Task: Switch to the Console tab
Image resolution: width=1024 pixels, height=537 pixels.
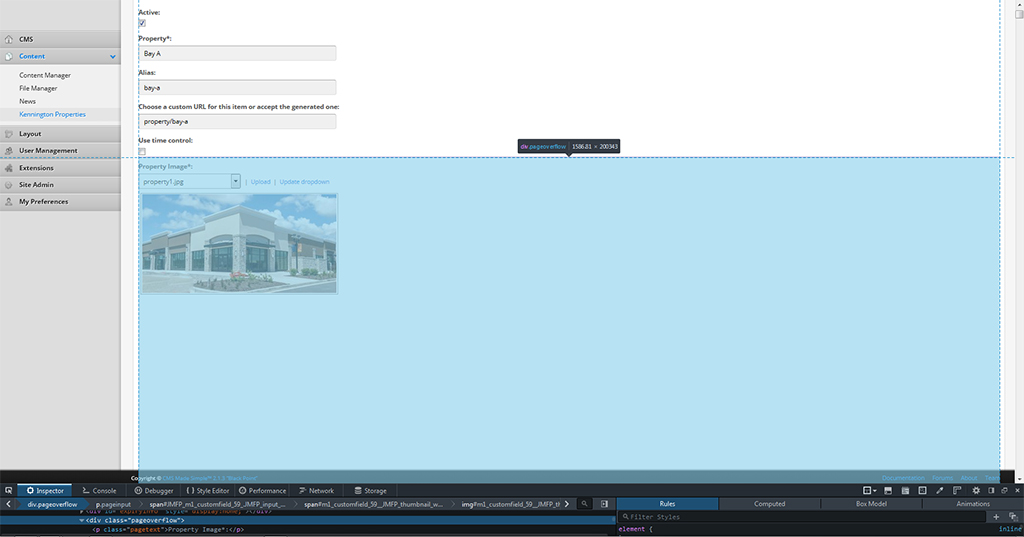Action: tap(99, 491)
